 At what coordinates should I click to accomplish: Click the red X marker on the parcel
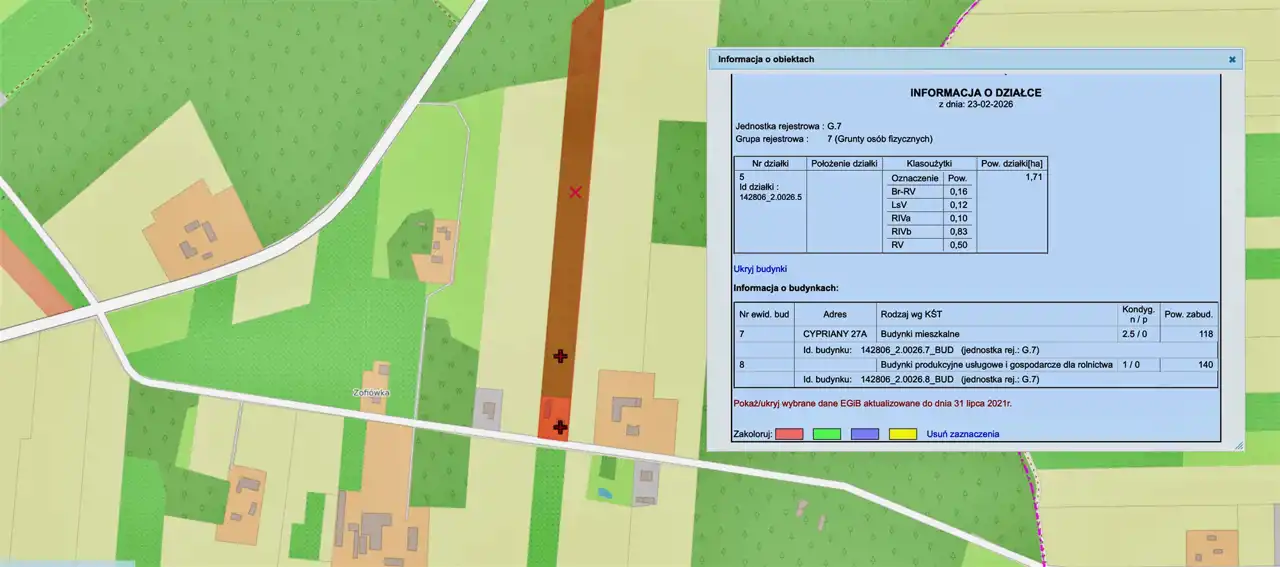point(575,191)
